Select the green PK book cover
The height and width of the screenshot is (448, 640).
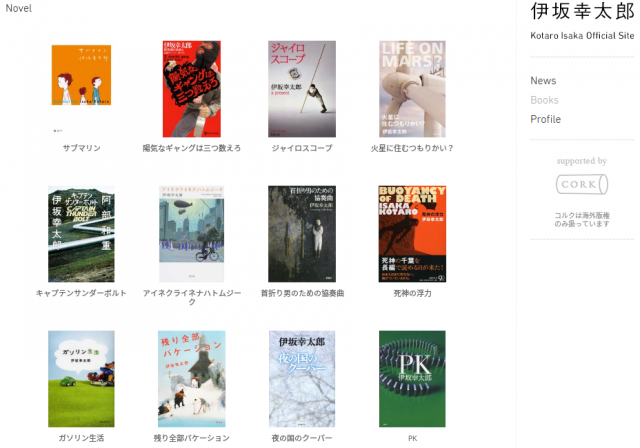click(x=412, y=379)
